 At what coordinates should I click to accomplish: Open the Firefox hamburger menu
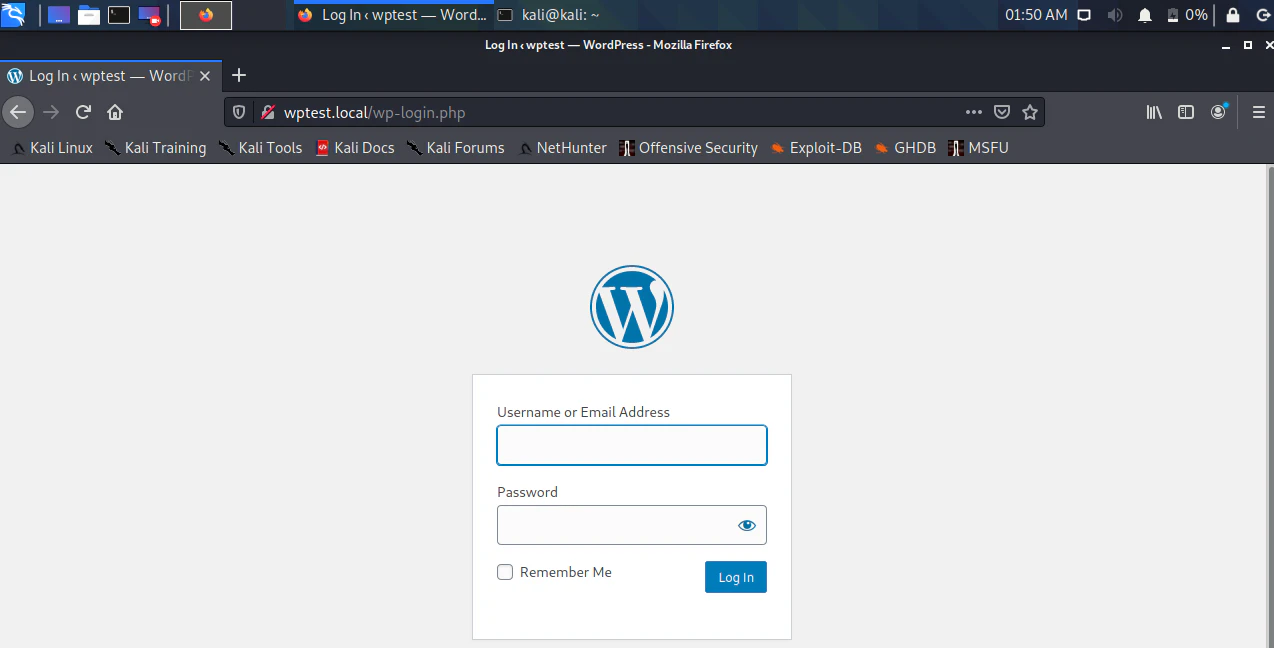click(1259, 112)
